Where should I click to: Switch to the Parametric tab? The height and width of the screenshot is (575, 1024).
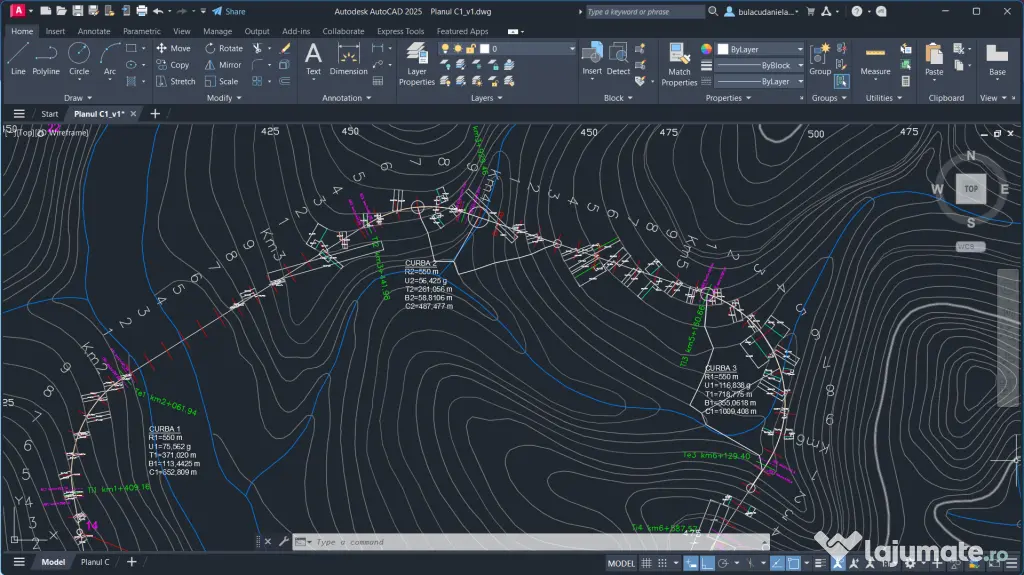[142, 31]
